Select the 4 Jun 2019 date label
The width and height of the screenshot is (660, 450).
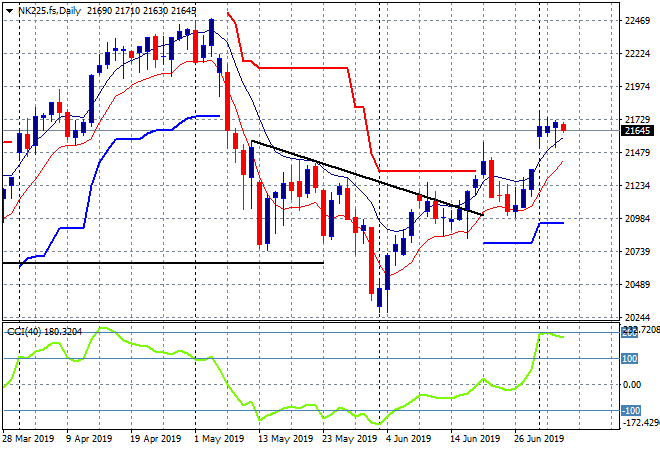point(408,439)
